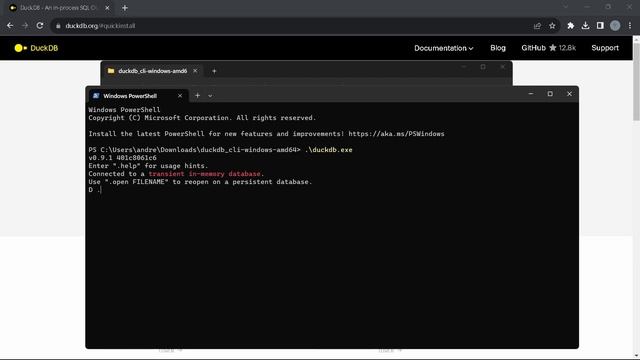Close the duckdb_cli-windows-amd64 Explorer tab

[x=195, y=71]
